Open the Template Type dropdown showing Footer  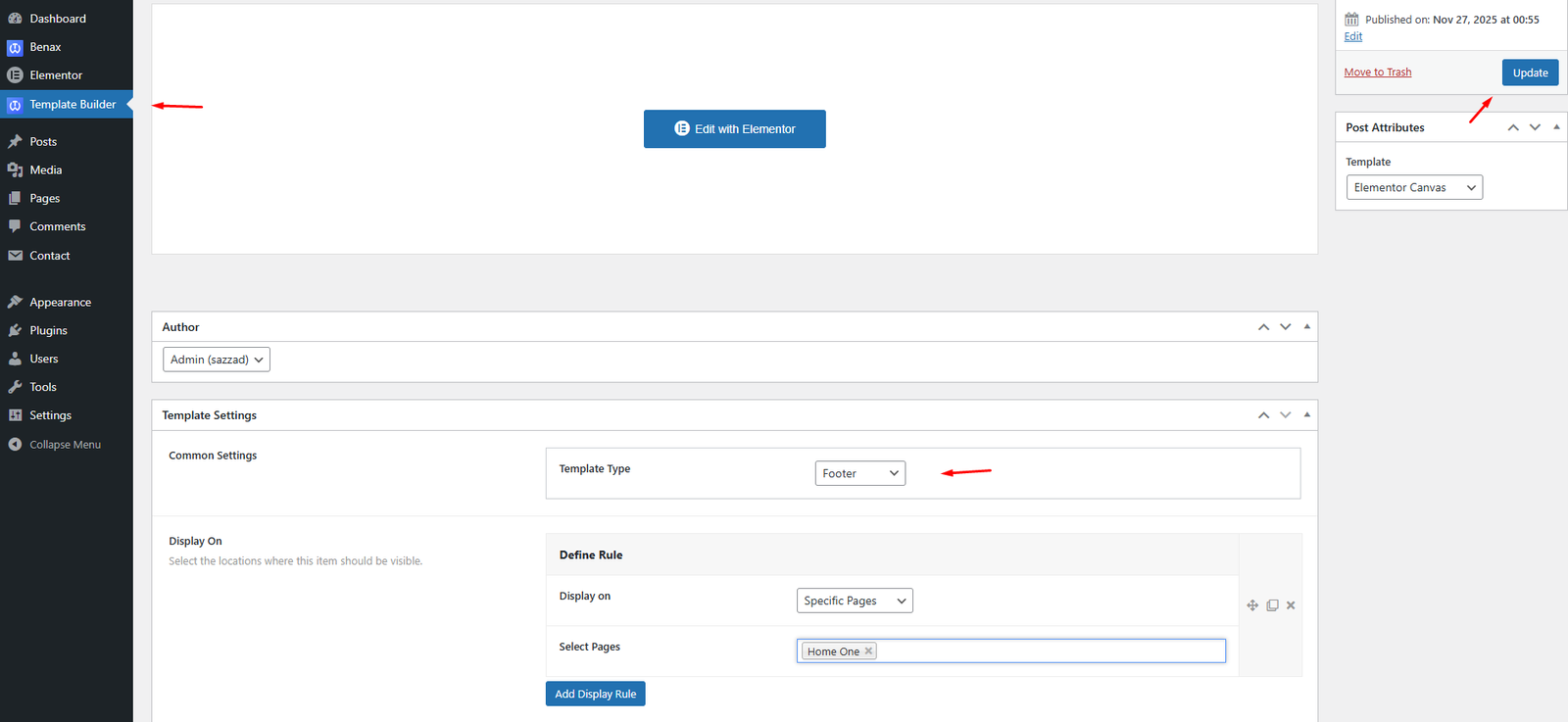point(859,473)
